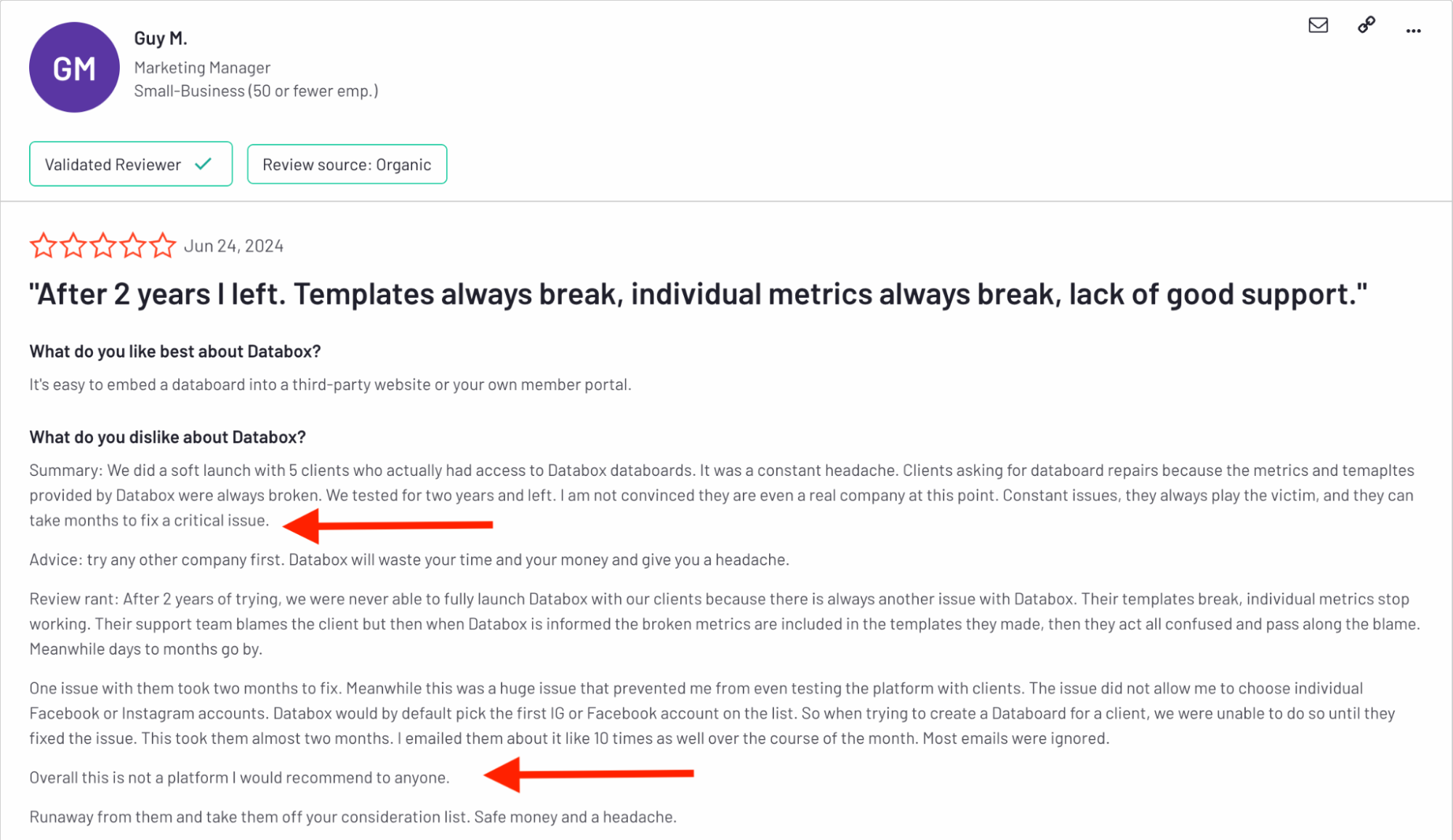Click the GM avatar circle
Viewport: 1453px width, 840px height.
(73, 68)
